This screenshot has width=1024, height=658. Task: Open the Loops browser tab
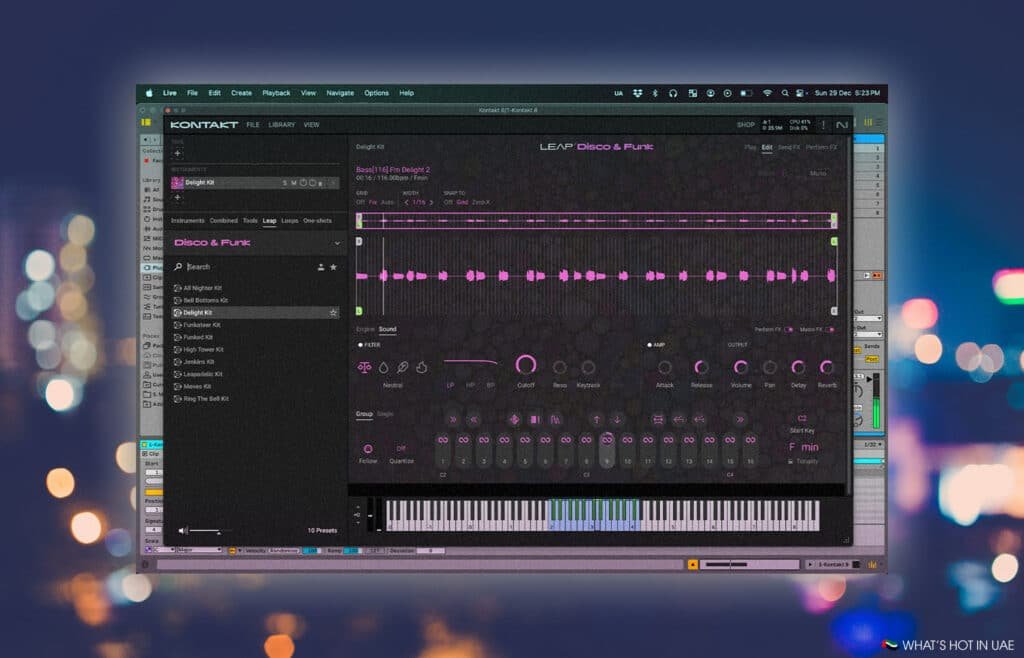pyautogui.click(x=290, y=221)
